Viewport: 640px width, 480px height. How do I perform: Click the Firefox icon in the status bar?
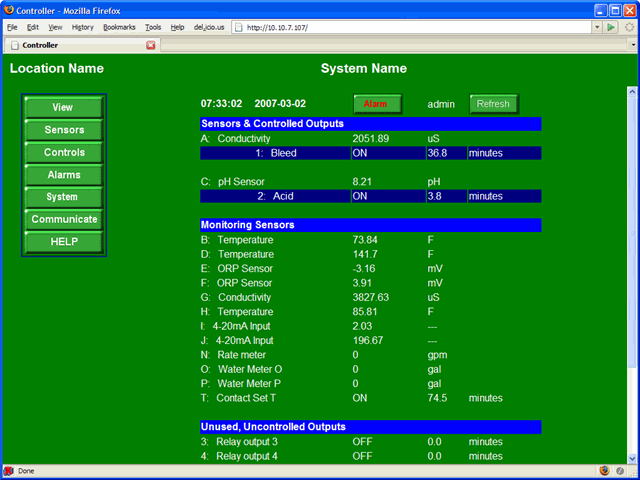click(x=604, y=470)
